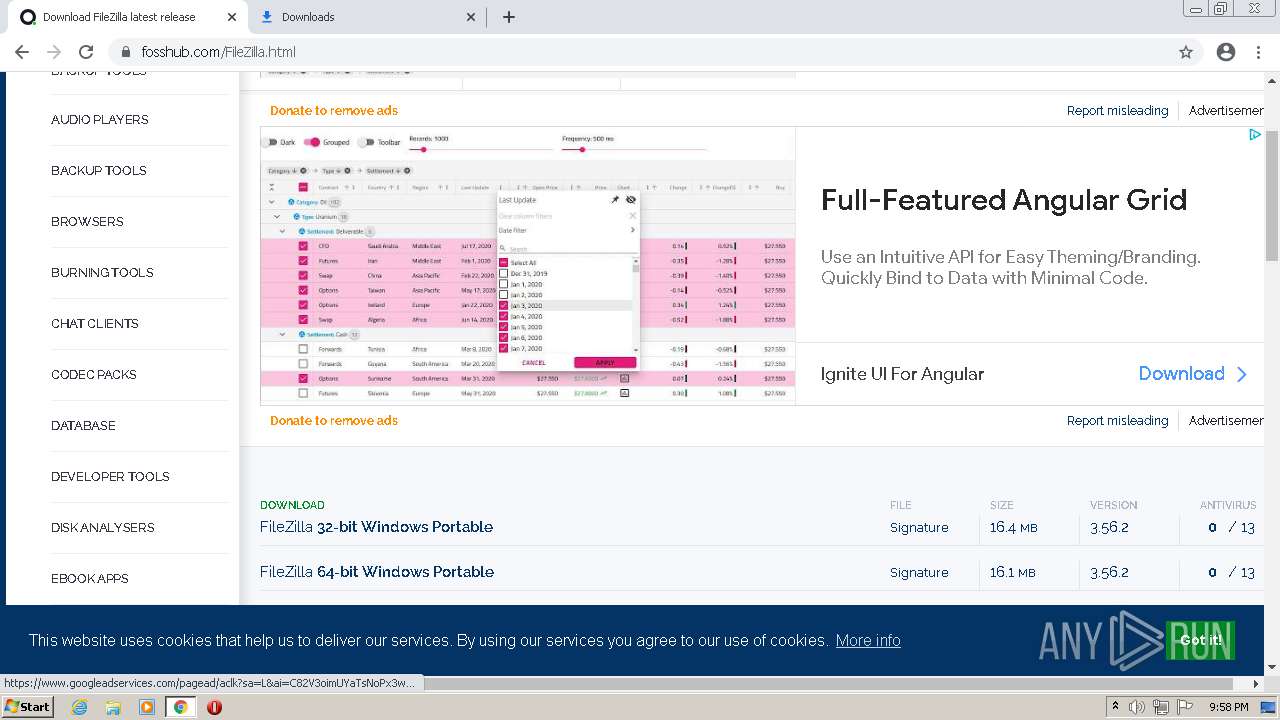
Task: Reload the fosshub page
Action: click(x=86, y=52)
